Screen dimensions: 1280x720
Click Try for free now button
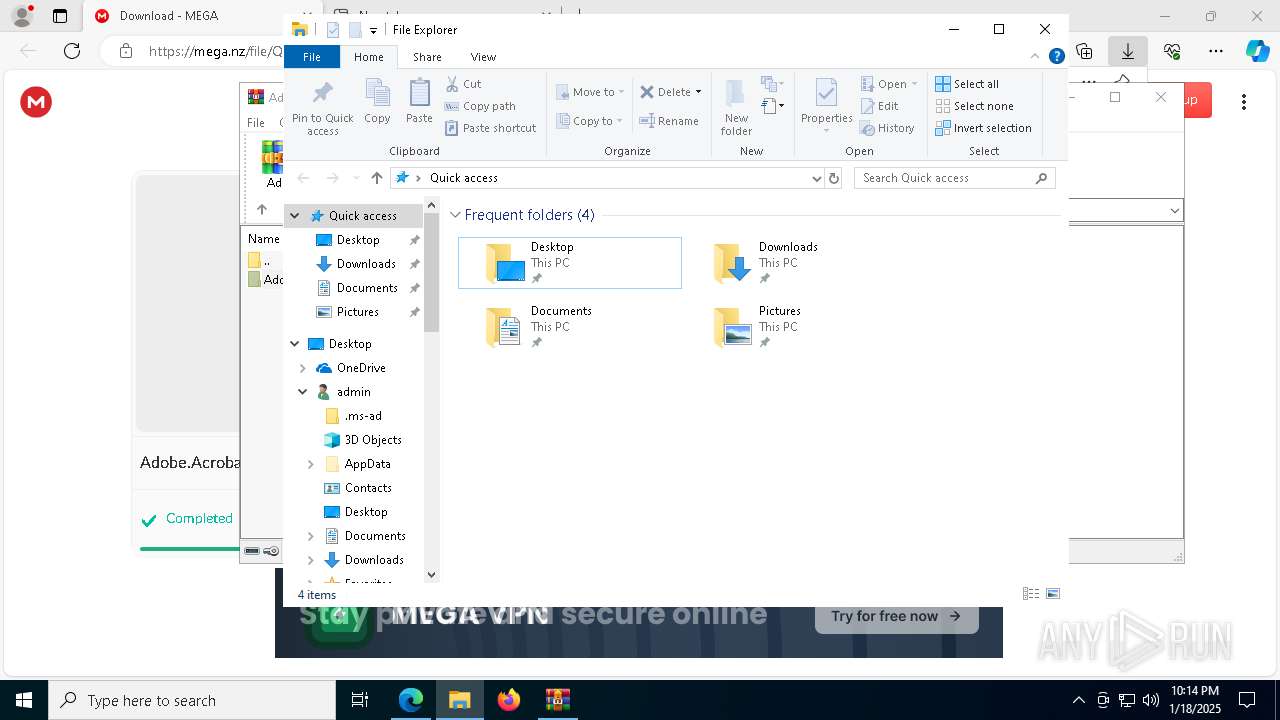(896, 616)
